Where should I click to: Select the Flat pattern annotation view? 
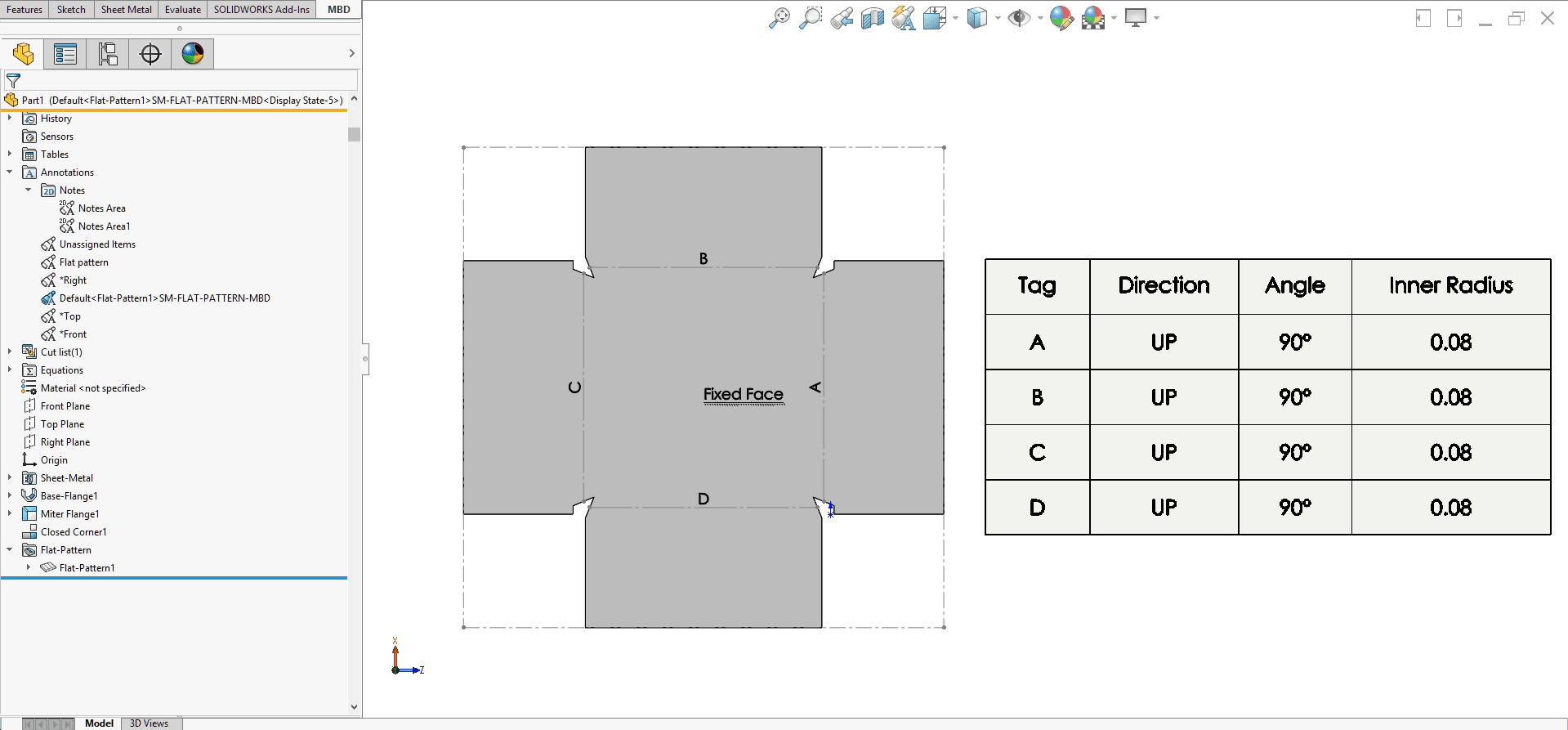[x=83, y=262]
